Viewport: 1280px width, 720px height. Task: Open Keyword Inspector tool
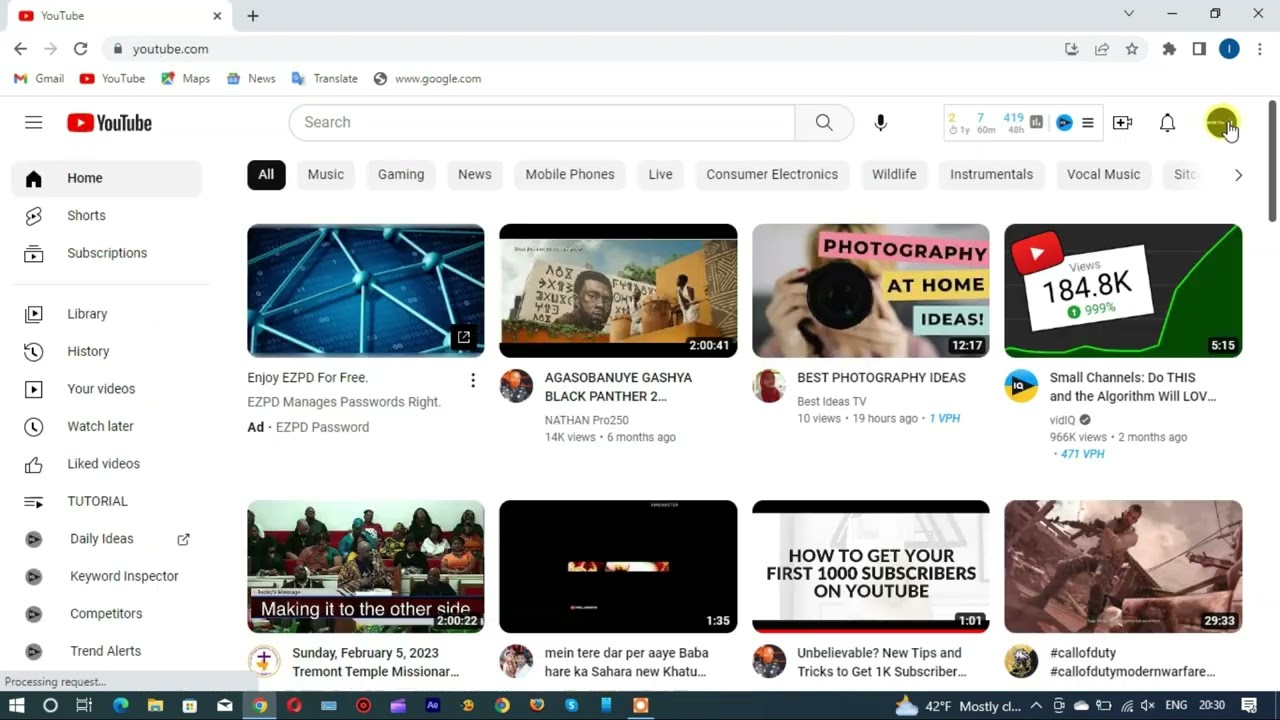click(107, 576)
